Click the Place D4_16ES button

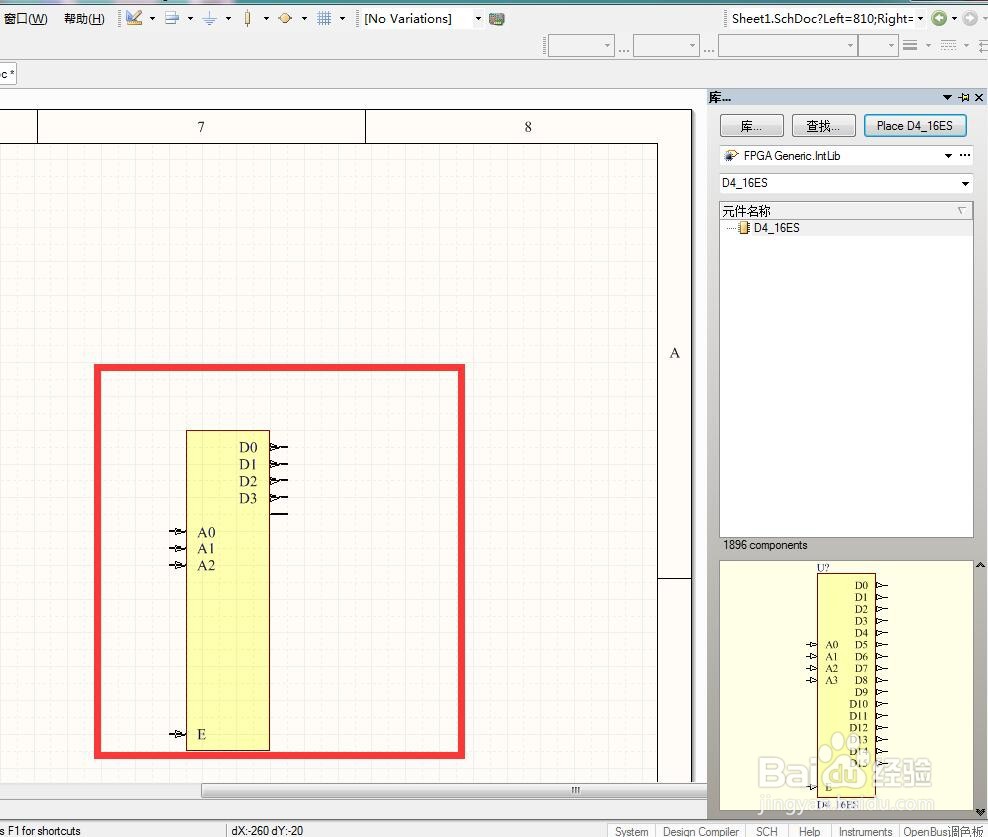click(x=915, y=125)
